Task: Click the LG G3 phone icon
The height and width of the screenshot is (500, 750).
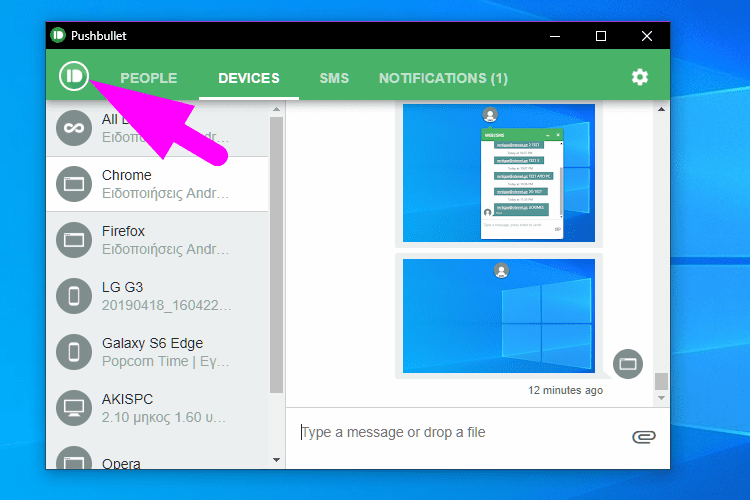Action: tap(74, 296)
